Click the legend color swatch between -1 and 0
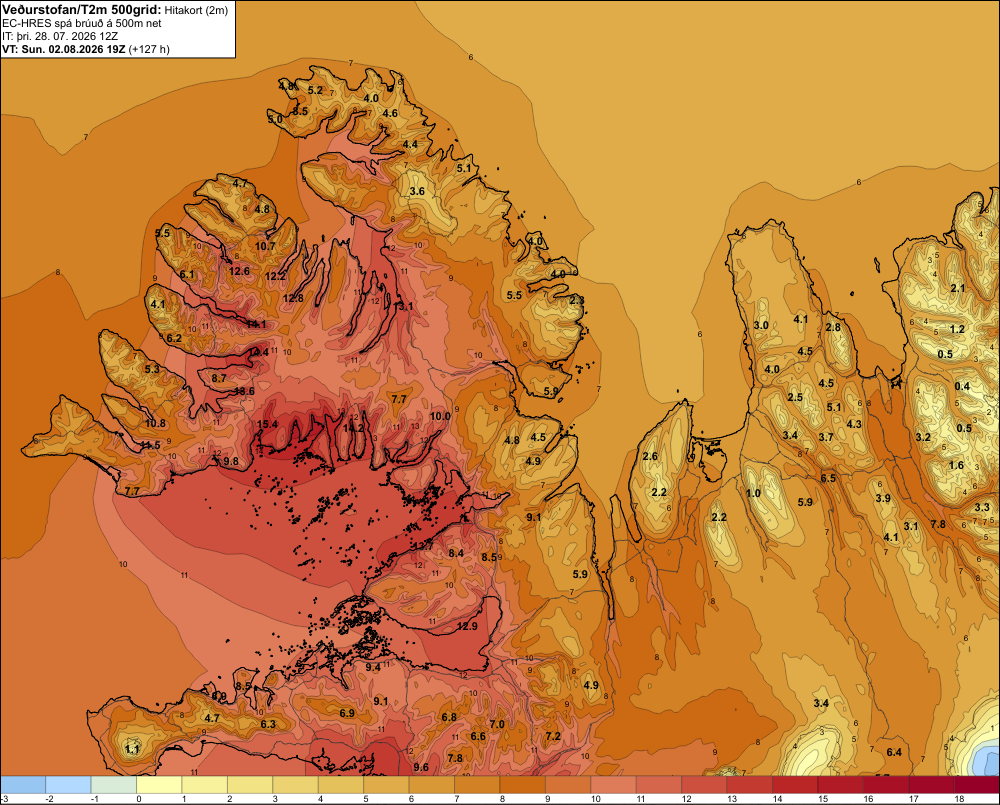This screenshot has width=1000, height=805. click(114, 785)
